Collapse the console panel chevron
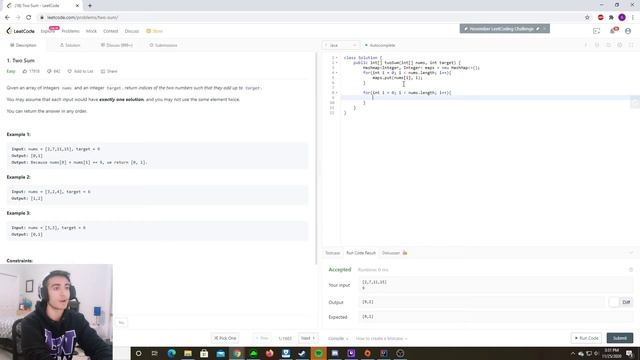Screen dimensions: 640x360 tap(631, 253)
